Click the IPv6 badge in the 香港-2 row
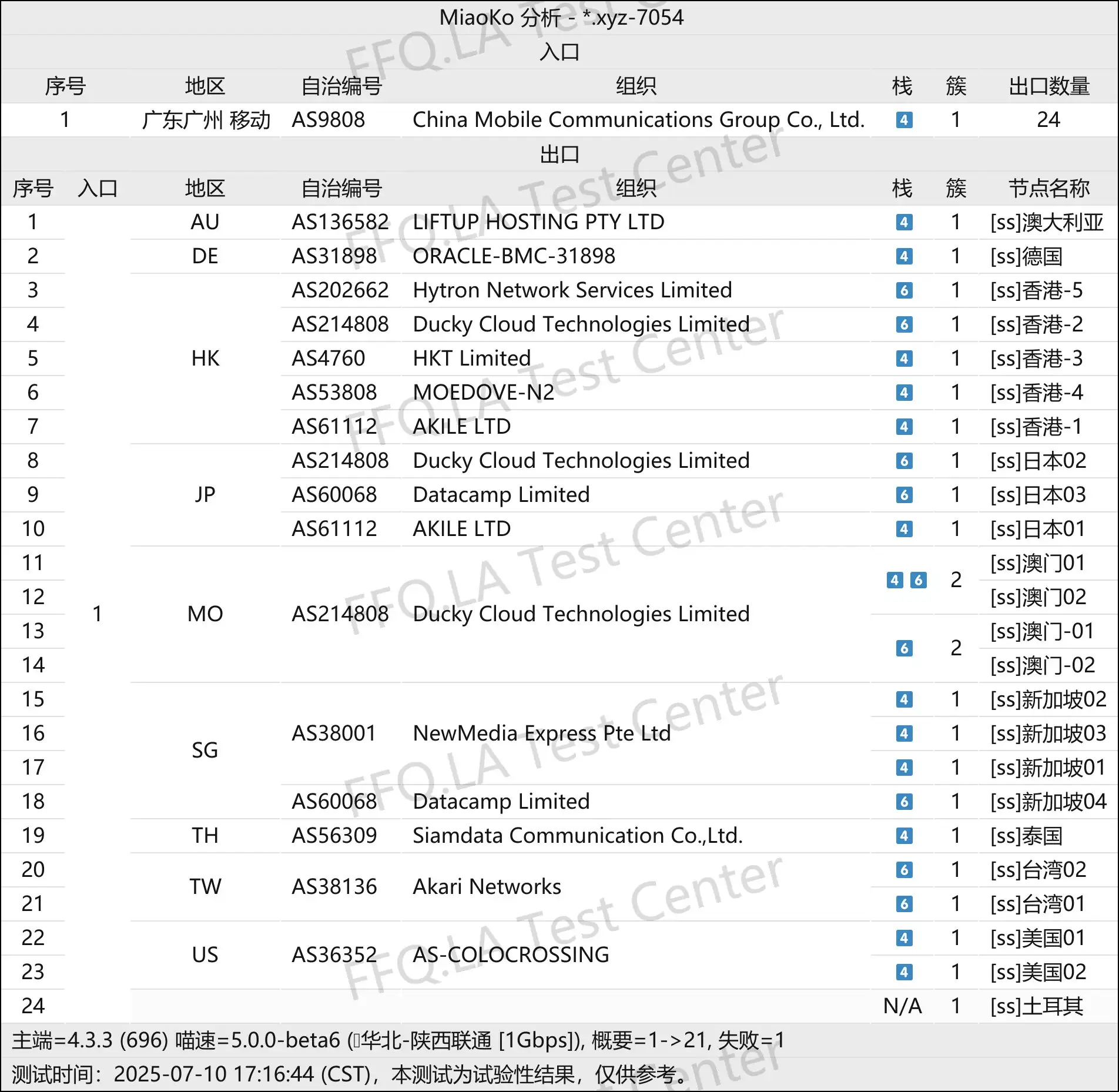Screen dimensions: 1119x1092 pos(904,324)
